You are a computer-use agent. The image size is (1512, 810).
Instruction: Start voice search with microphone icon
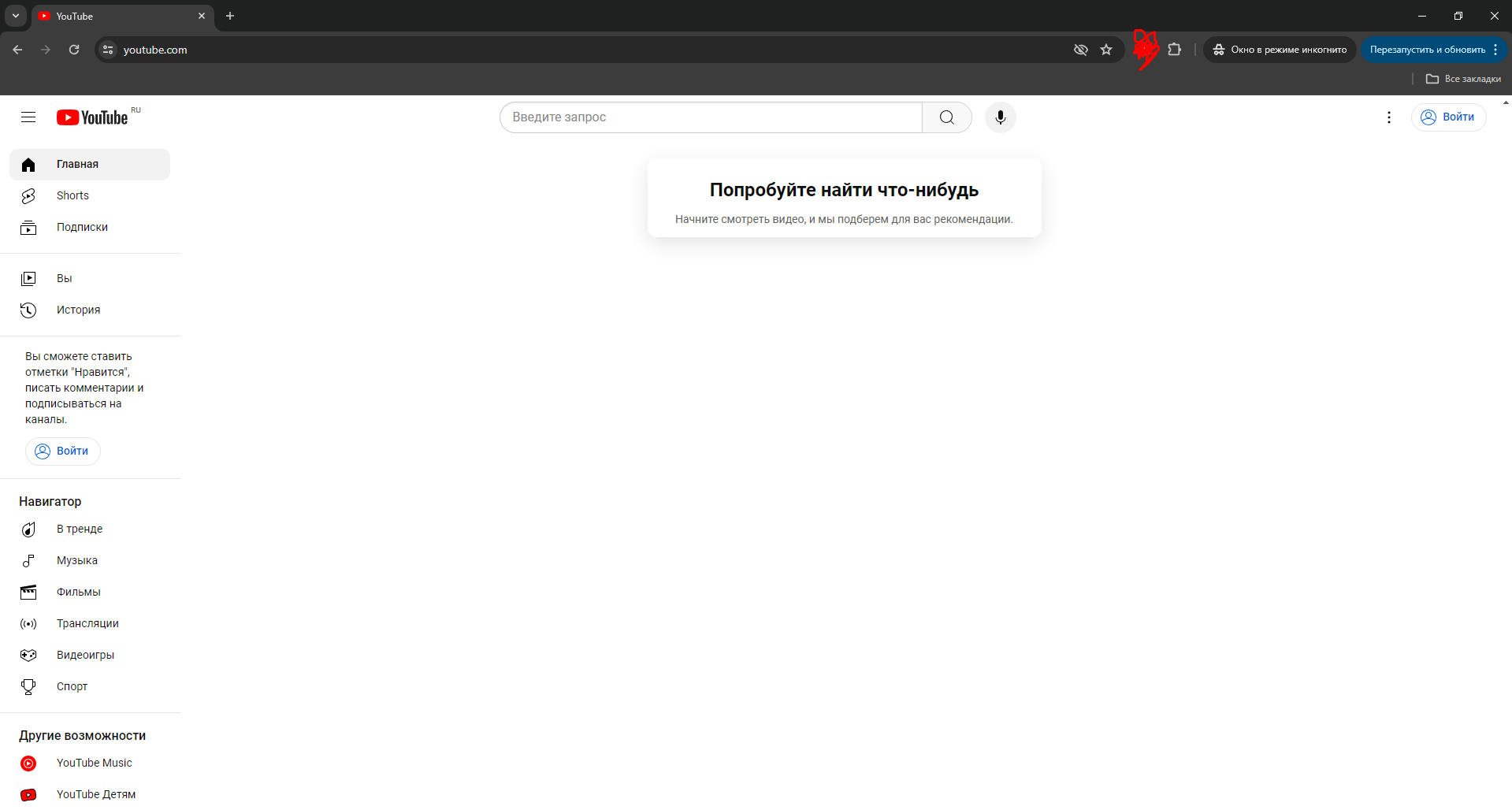pos(1000,117)
